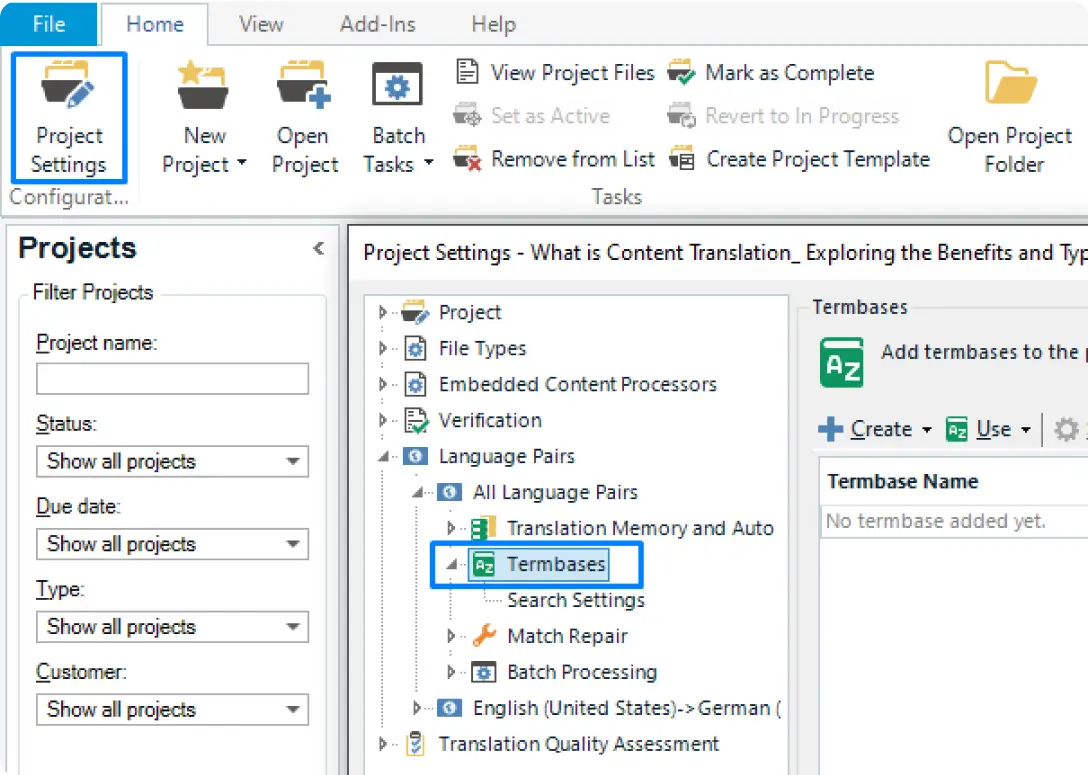Click Create Project Template
This screenshot has height=775, width=1088.
click(817, 159)
